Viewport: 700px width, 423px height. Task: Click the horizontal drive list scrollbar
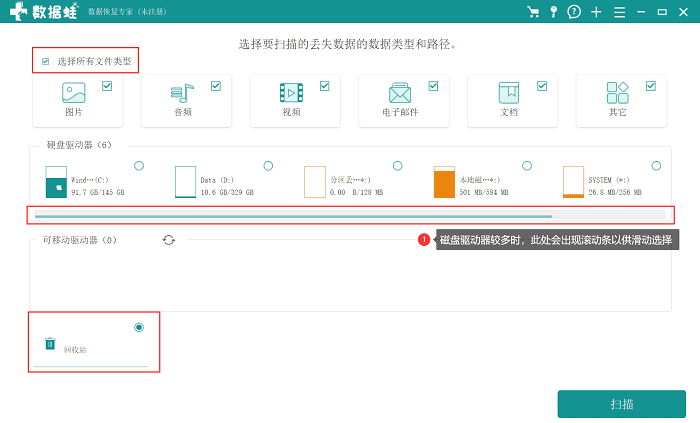click(293, 216)
